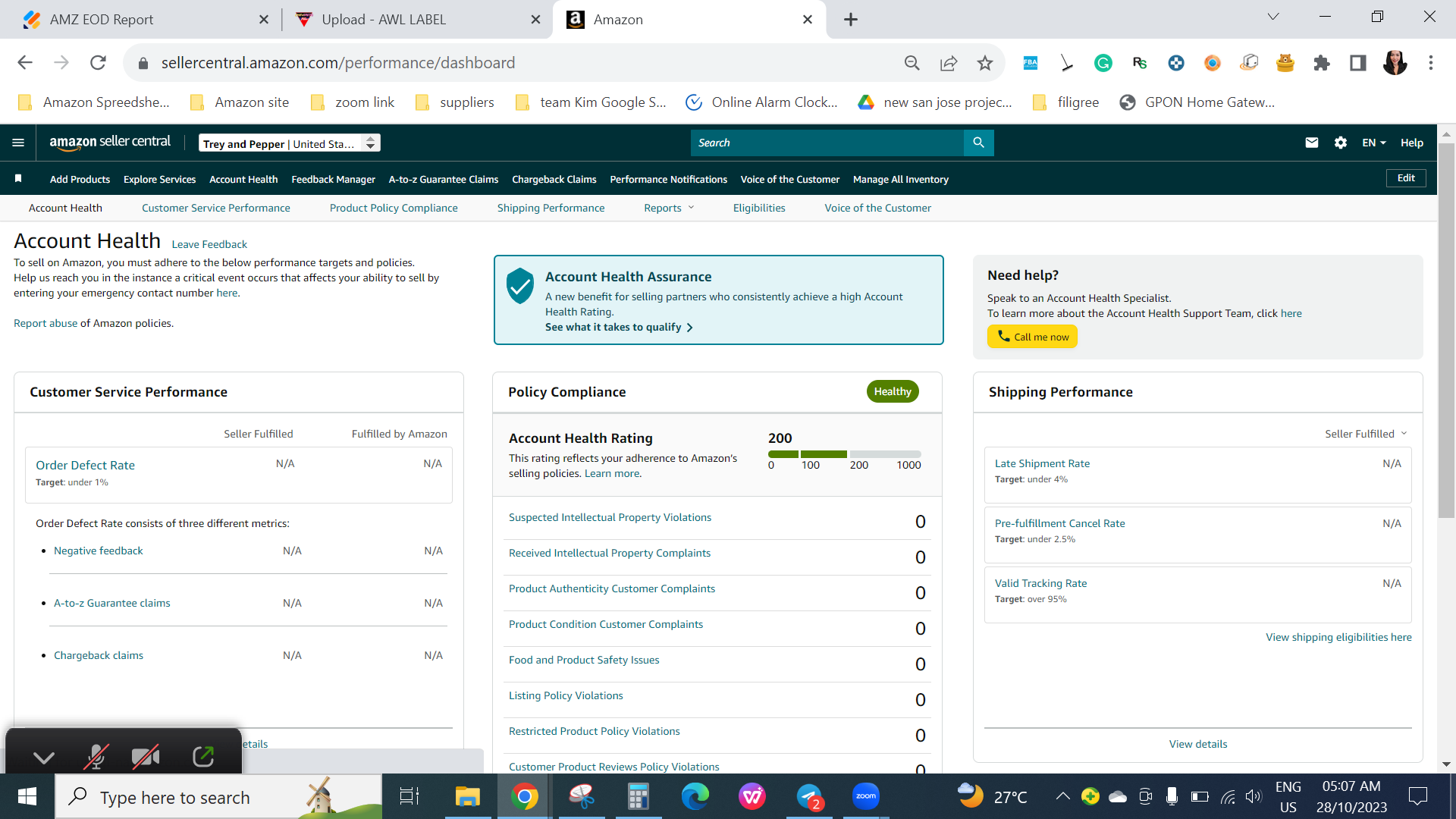Open a new browser tab with the plus
The width and height of the screenshot is (1456, 819).
(x=851, y=20)
